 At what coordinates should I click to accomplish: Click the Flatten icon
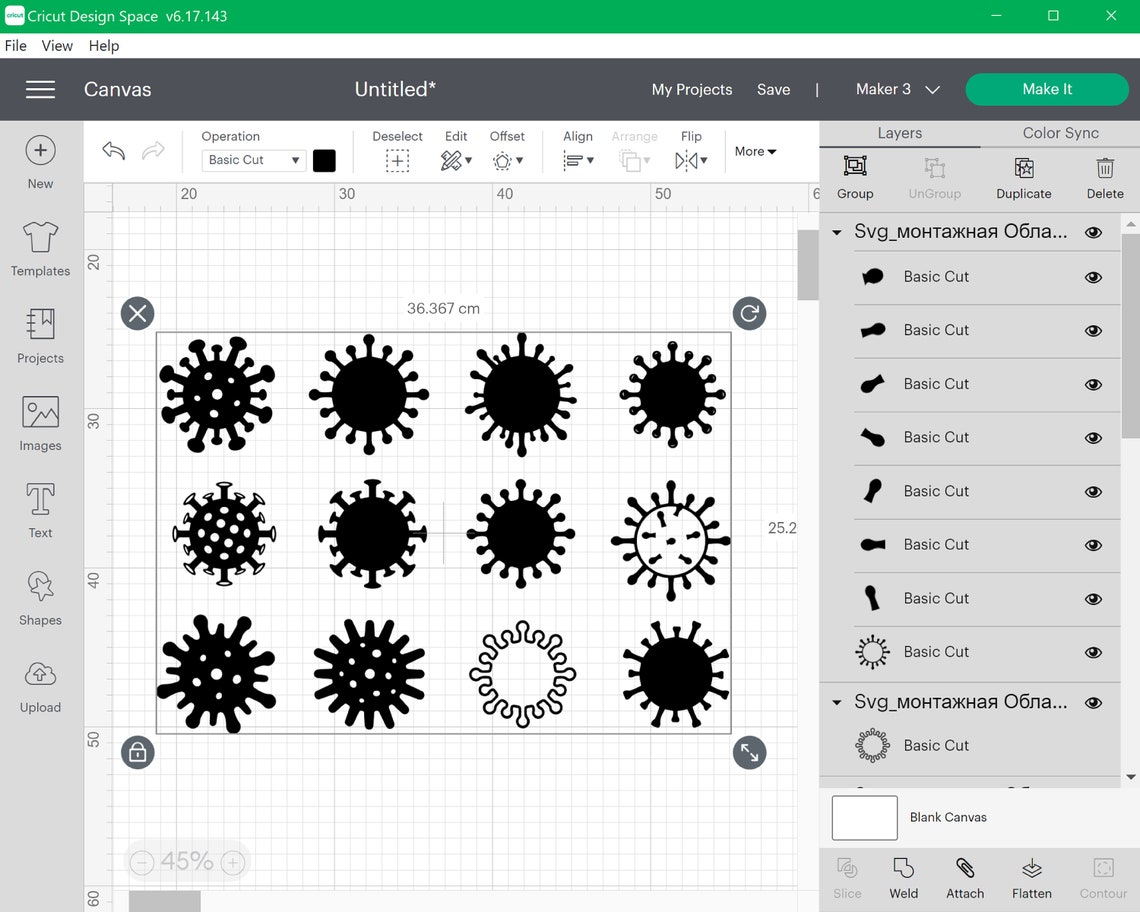click(1031, 877)
